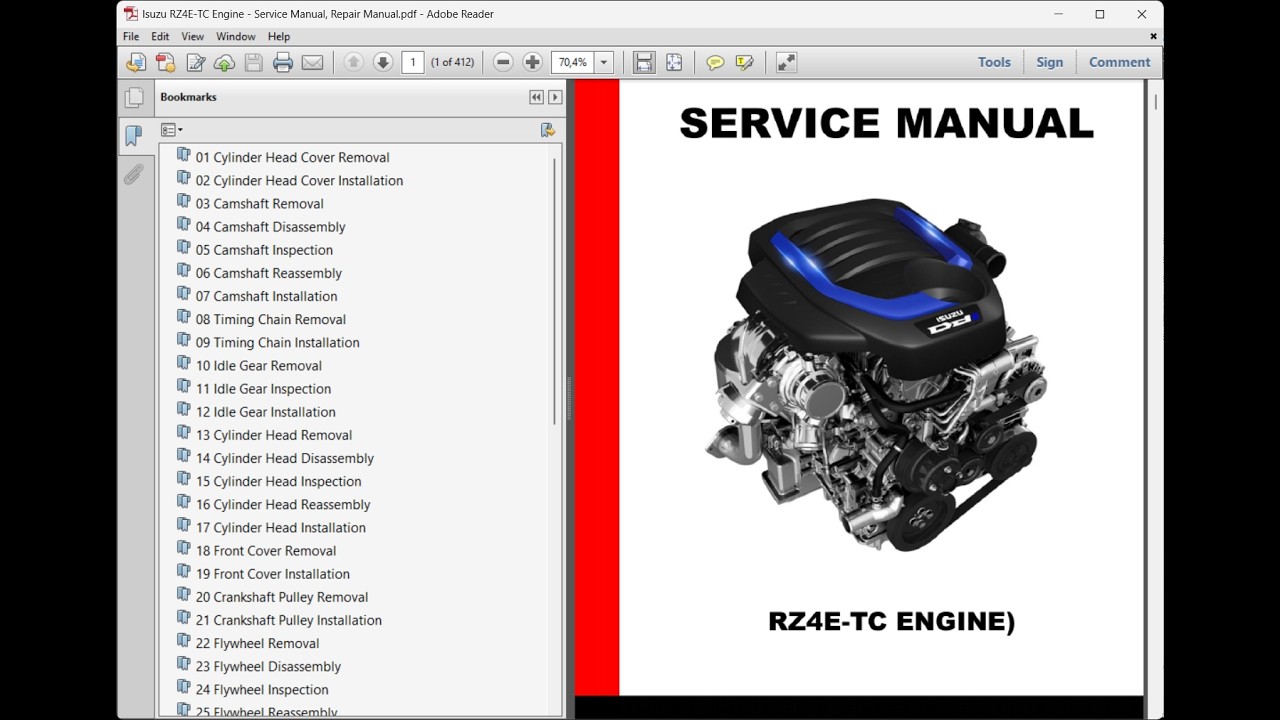
Task: Click the cloud upload icon
Action: coord(225,62)
